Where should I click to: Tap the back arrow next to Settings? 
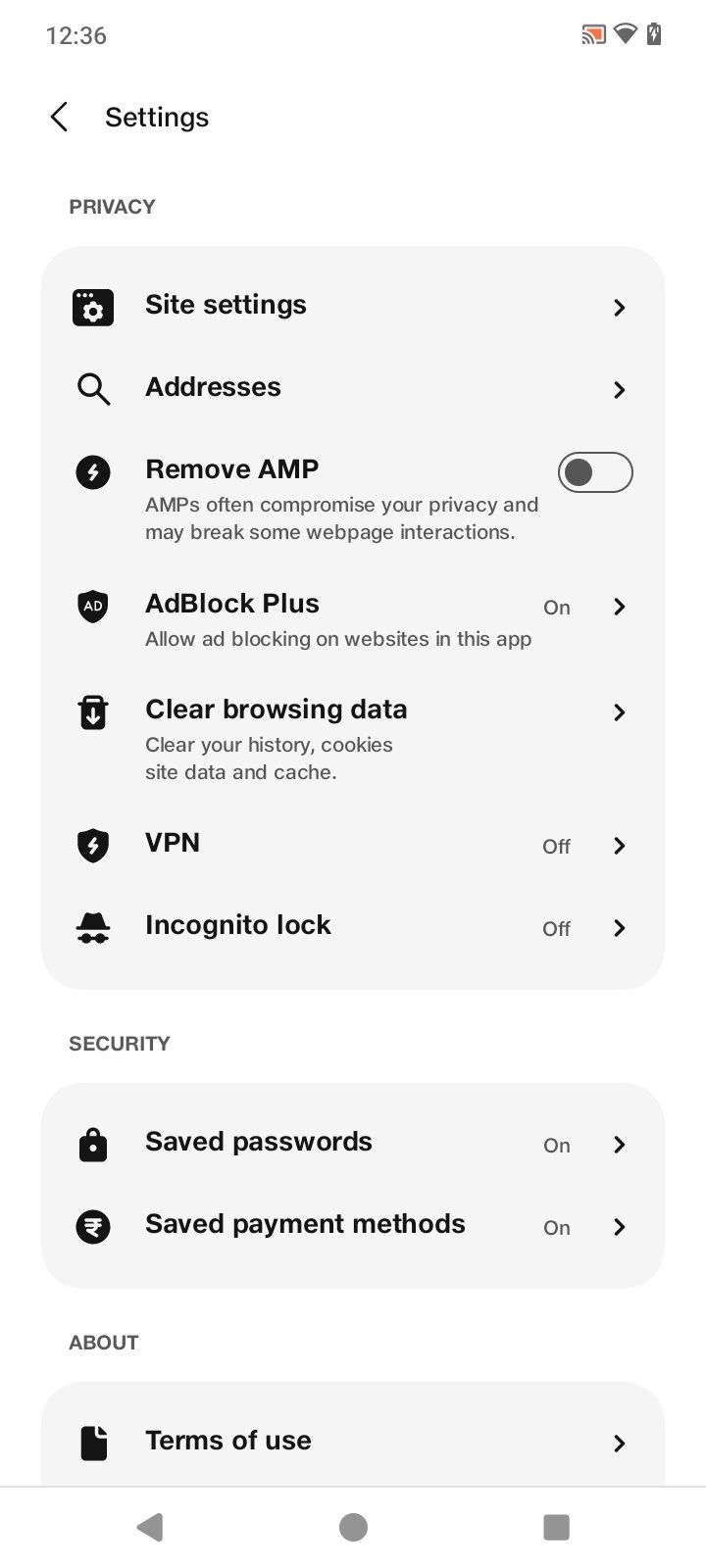point(59,118)
